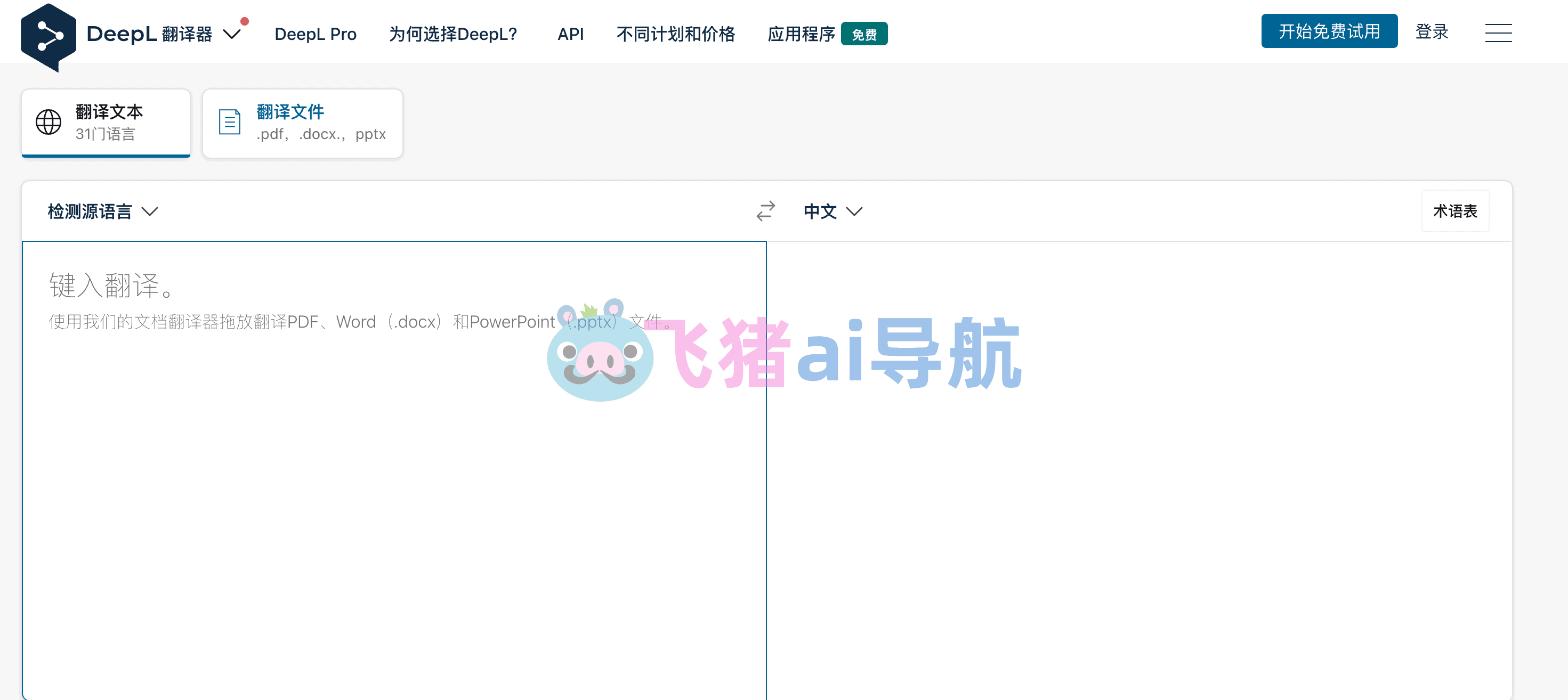Swap source and target languages arrows
This screenshot has height=700, width=1568.
765,211
